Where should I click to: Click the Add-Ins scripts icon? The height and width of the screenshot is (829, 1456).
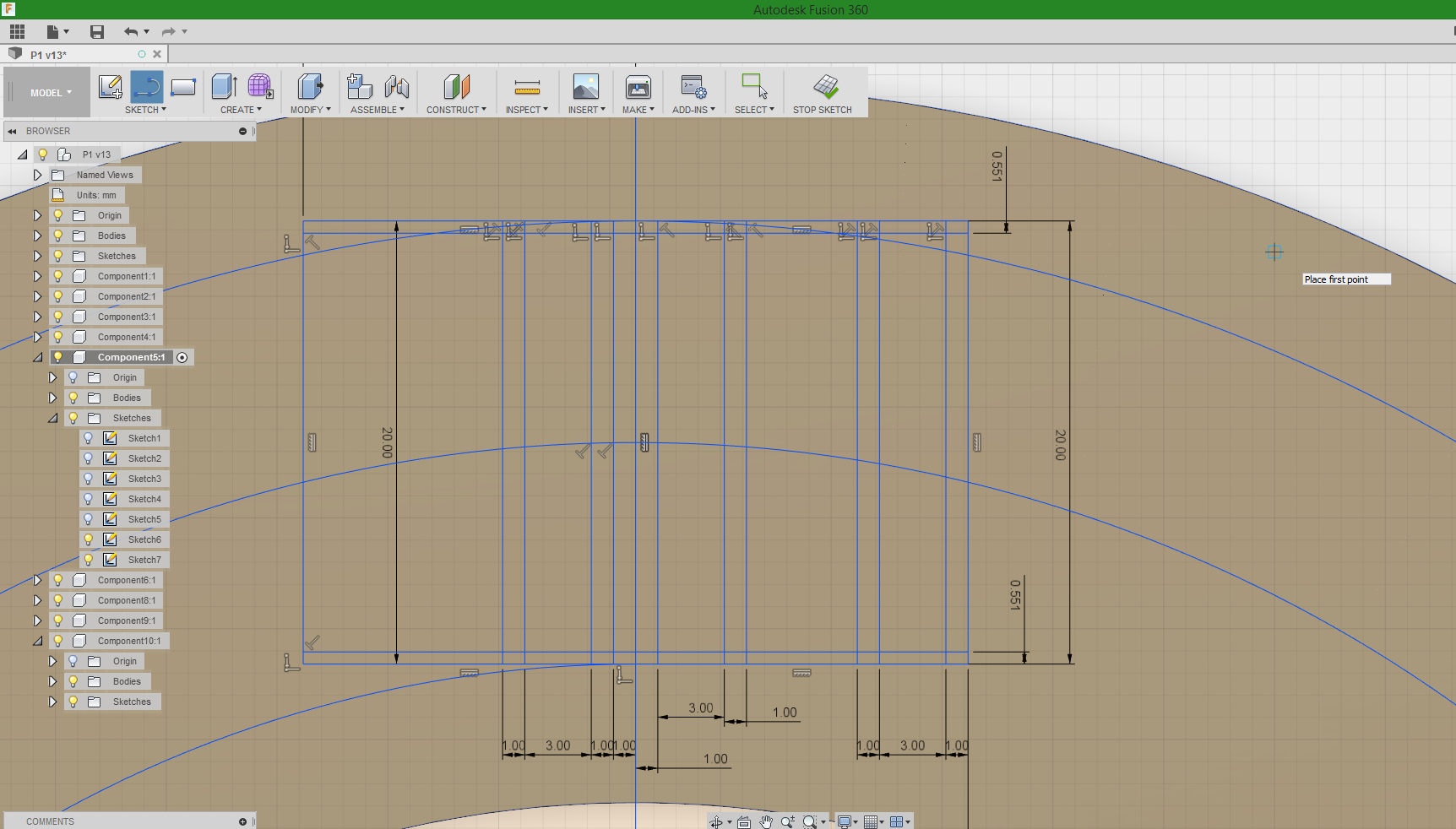point(693,86)
